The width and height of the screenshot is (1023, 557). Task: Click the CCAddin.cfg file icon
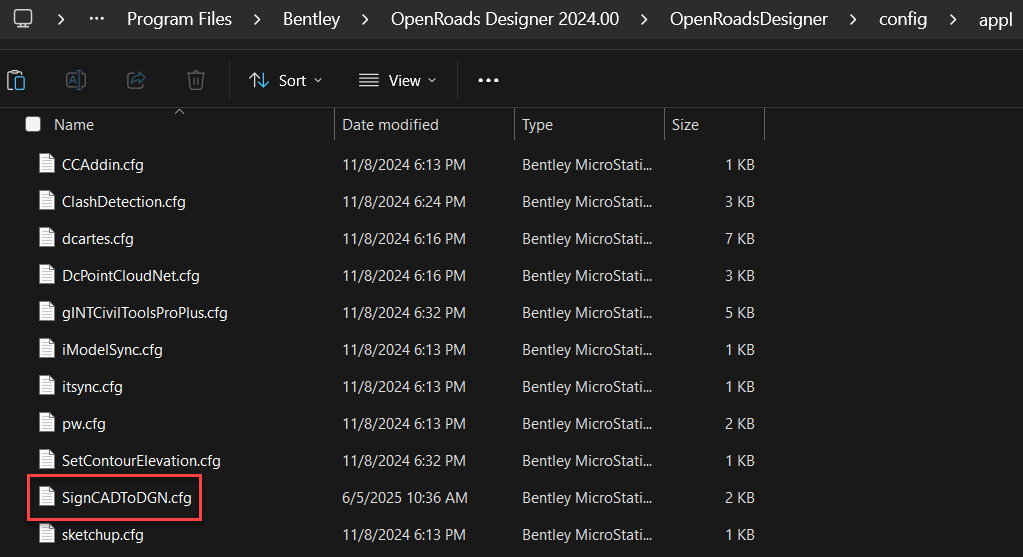pos(46,164)
